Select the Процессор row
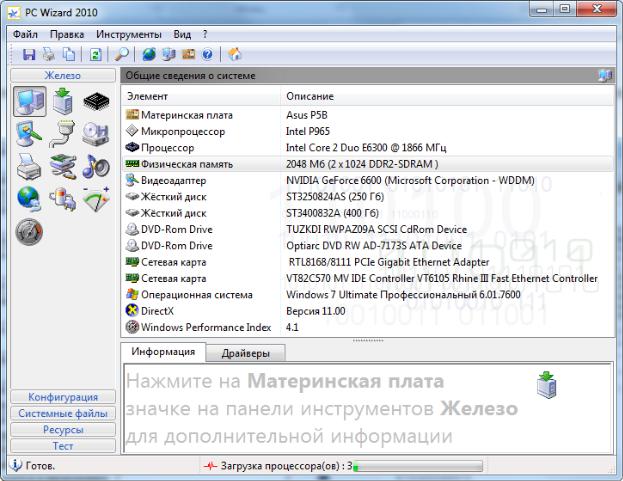The image size is (623, 481). (368, 147)
